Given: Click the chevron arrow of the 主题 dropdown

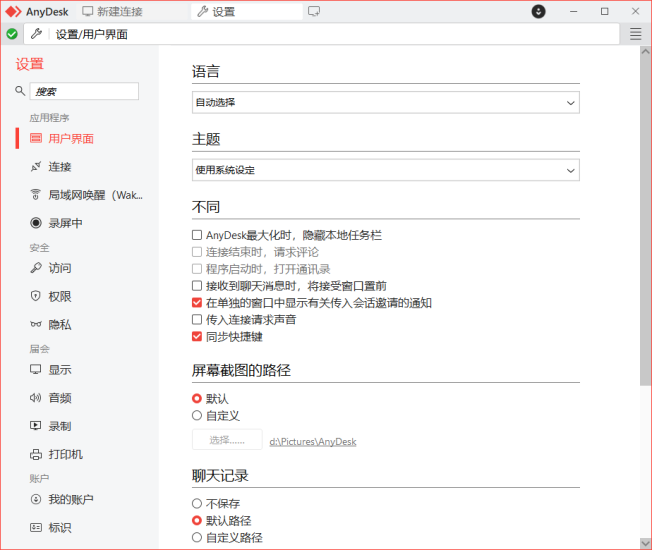Looking at the screenshot, I should [570, 170].
